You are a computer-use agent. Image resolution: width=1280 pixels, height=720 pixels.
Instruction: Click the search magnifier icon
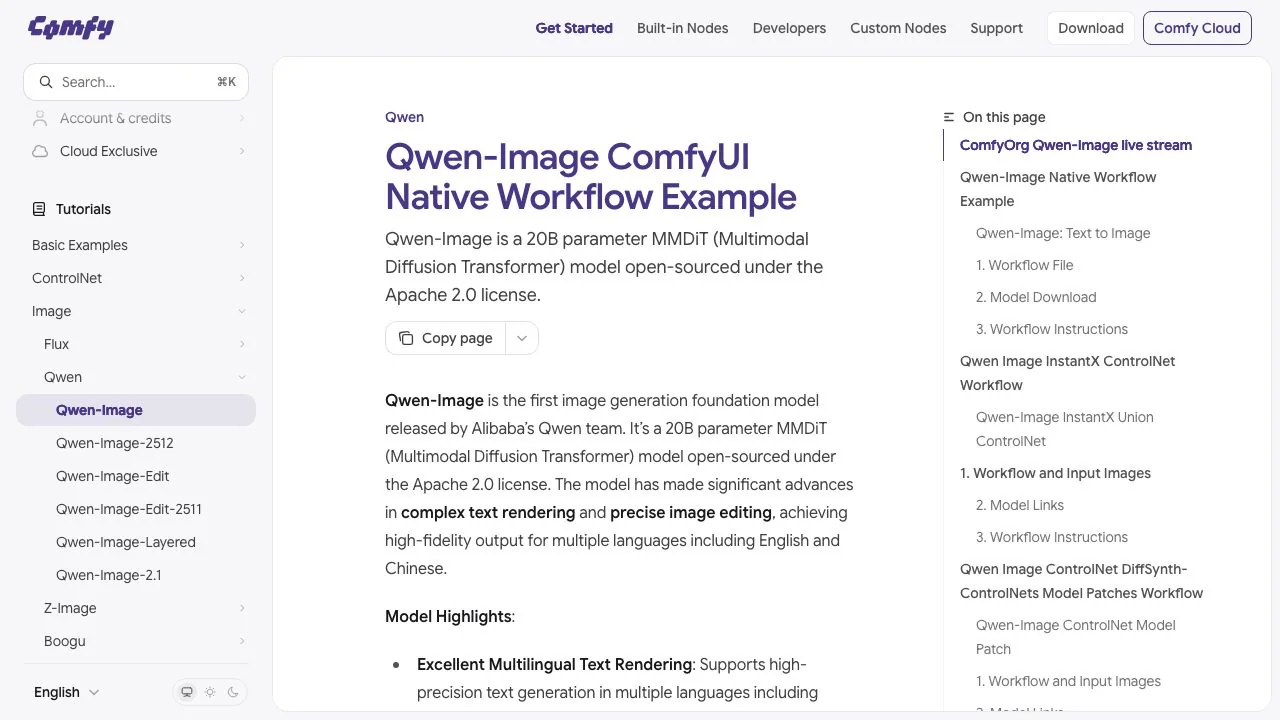tap(46, 82)
